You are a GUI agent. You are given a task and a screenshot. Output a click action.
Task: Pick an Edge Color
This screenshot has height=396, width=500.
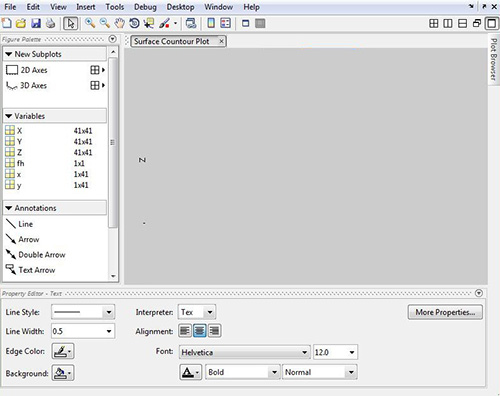pyautogui.click(x=63, y=351)
